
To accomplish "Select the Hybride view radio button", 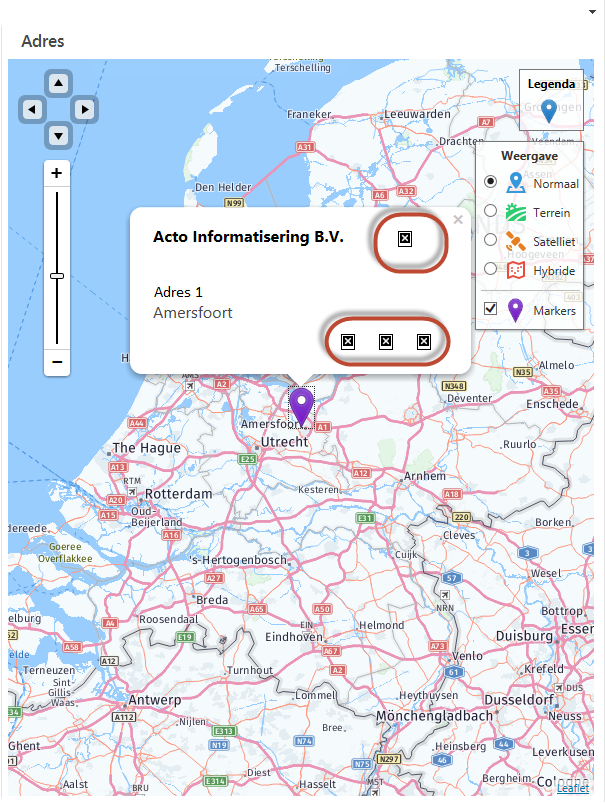I will tap(490, 268).
